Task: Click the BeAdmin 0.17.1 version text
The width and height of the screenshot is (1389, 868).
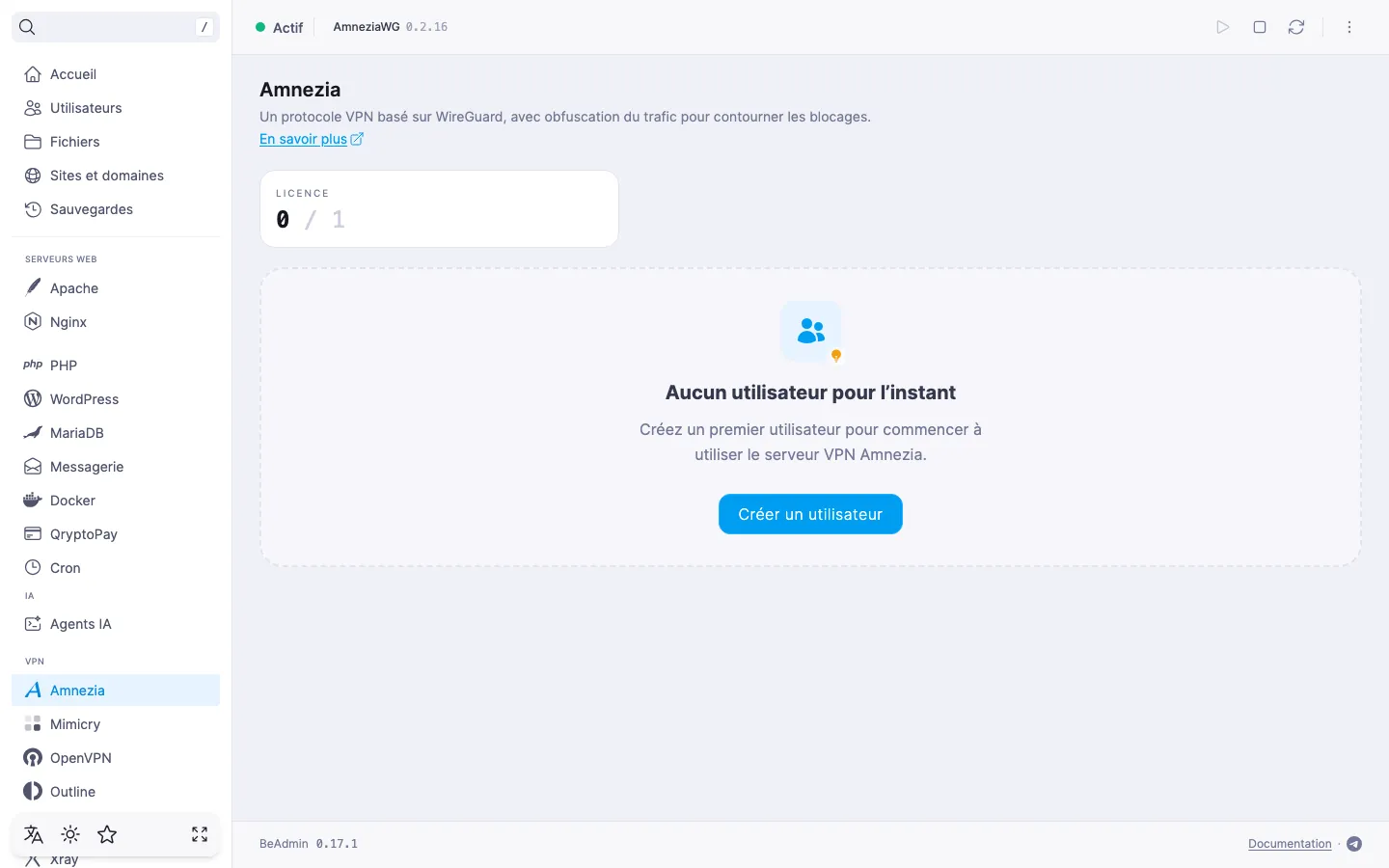Action: [x=309, y=844]
